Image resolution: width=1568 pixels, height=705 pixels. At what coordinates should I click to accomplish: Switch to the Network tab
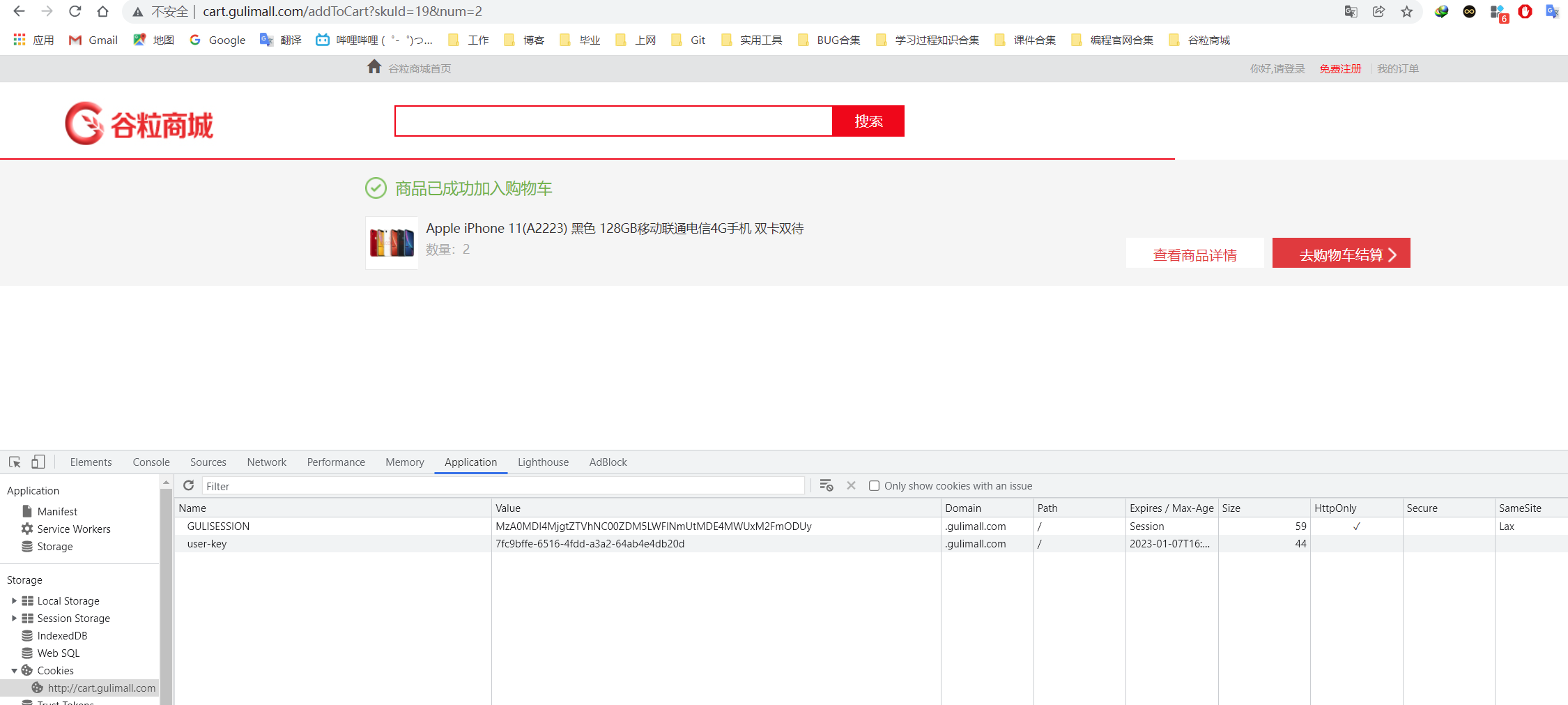(x=266, y=462)
